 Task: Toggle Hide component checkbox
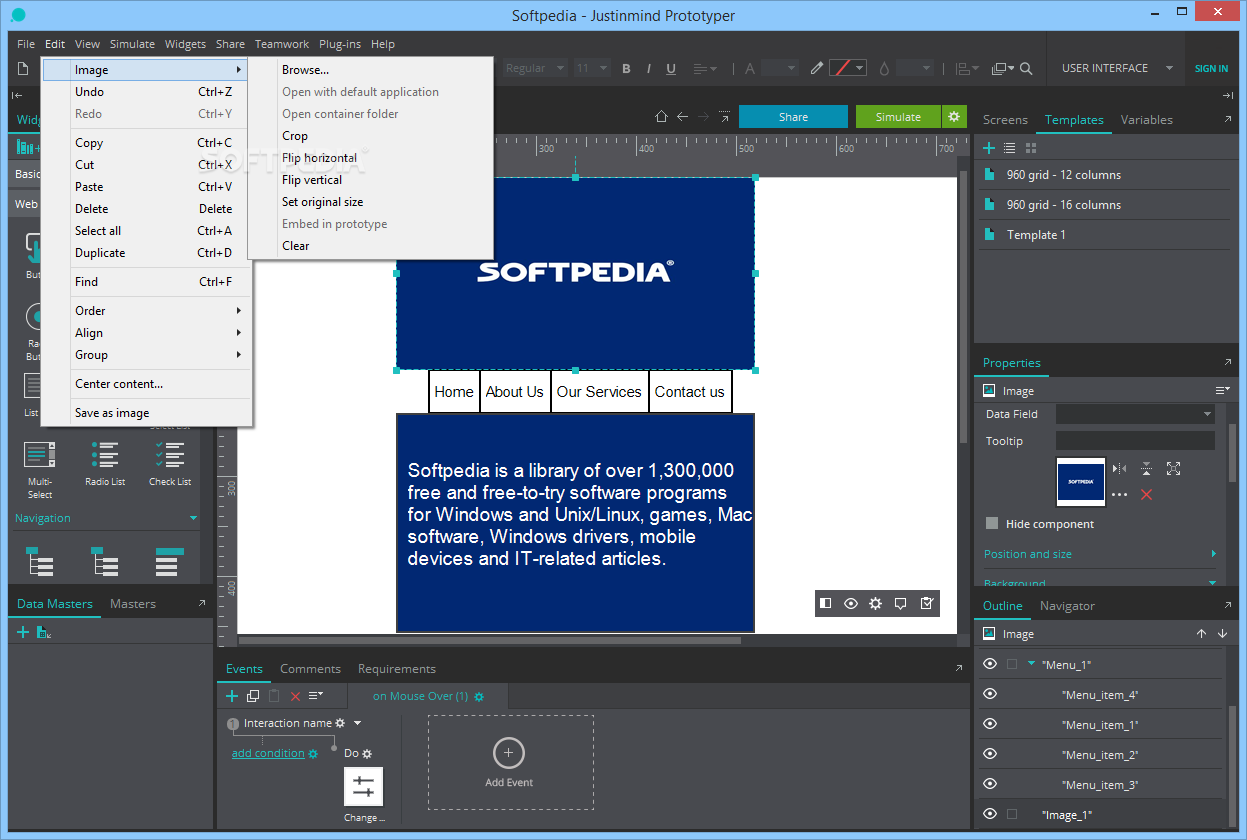992,523
